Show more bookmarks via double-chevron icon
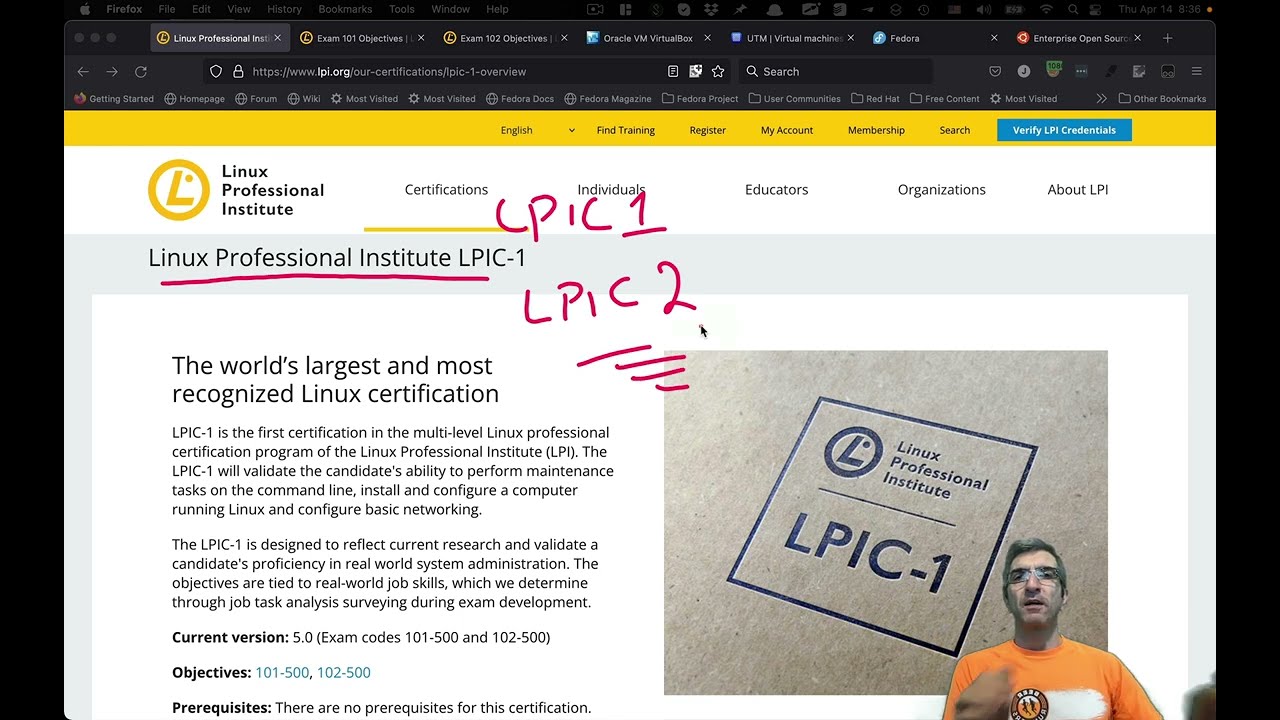1280x720 pixels. pos(1101,99)
